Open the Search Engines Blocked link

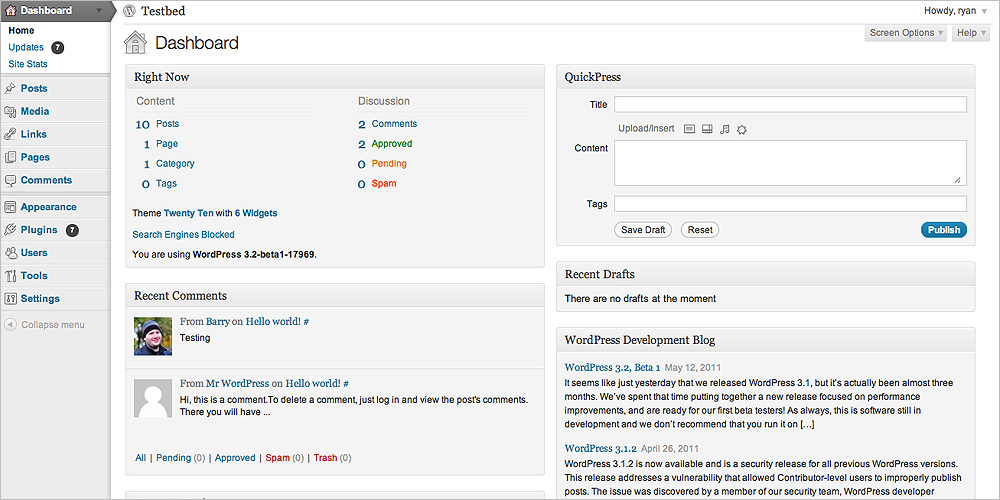click(x=184, y=235)
